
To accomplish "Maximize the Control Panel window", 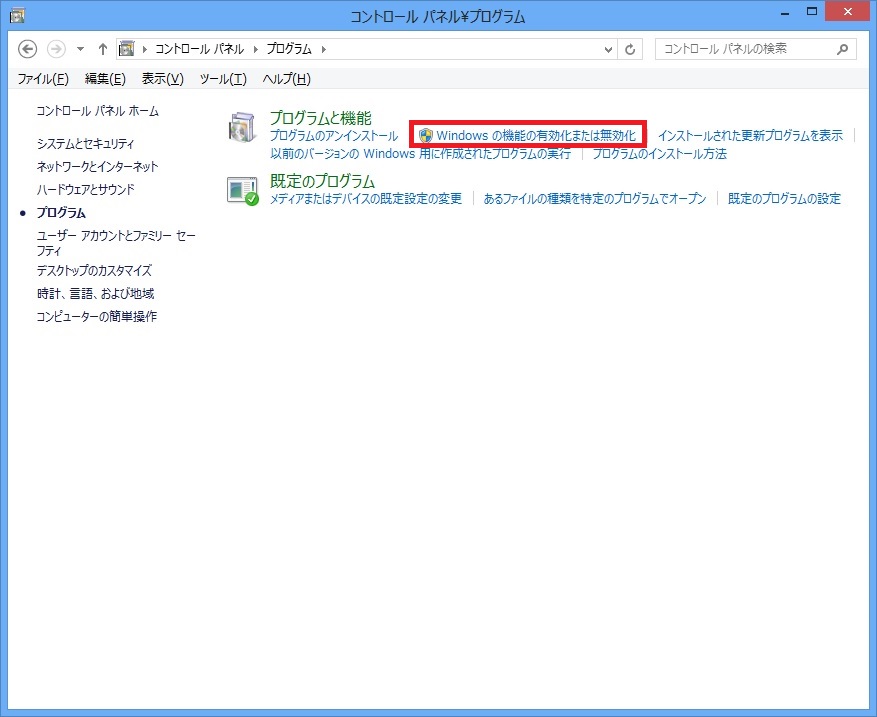I will coord(812,12).
